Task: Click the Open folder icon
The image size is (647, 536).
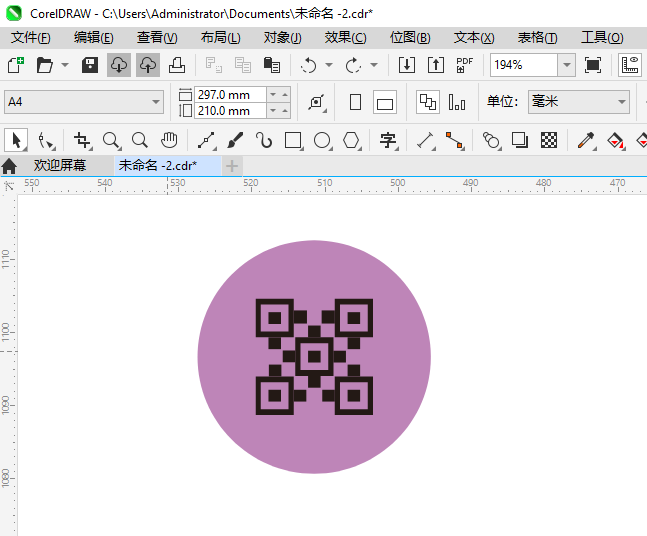Action: [45, 65]
